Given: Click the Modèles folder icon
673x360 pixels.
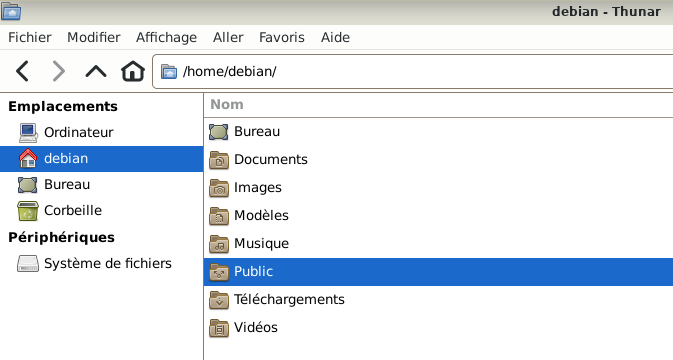Looking at the screenshot, I should 219,215.
